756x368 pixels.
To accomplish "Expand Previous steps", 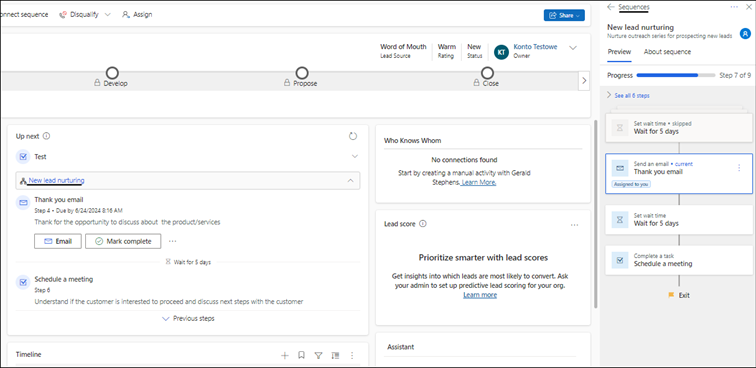I will [x=189, y=318].
